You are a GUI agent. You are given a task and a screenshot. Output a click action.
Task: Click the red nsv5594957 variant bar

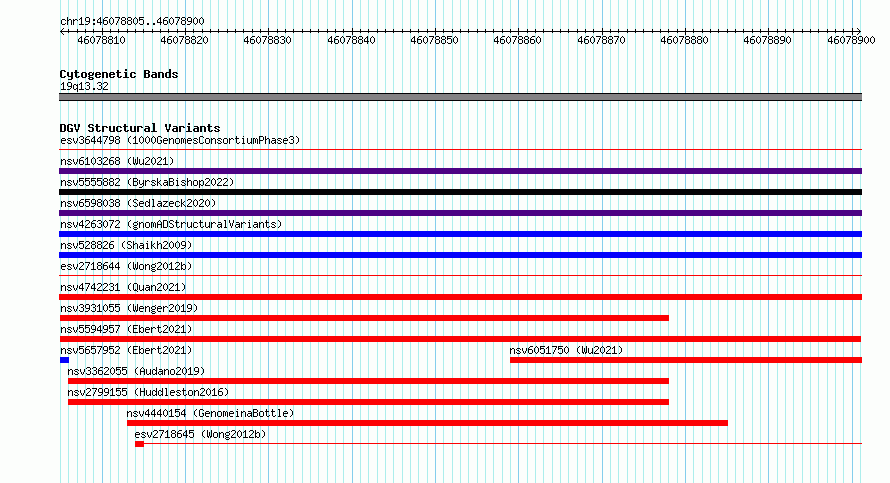[x=460, y=339]
